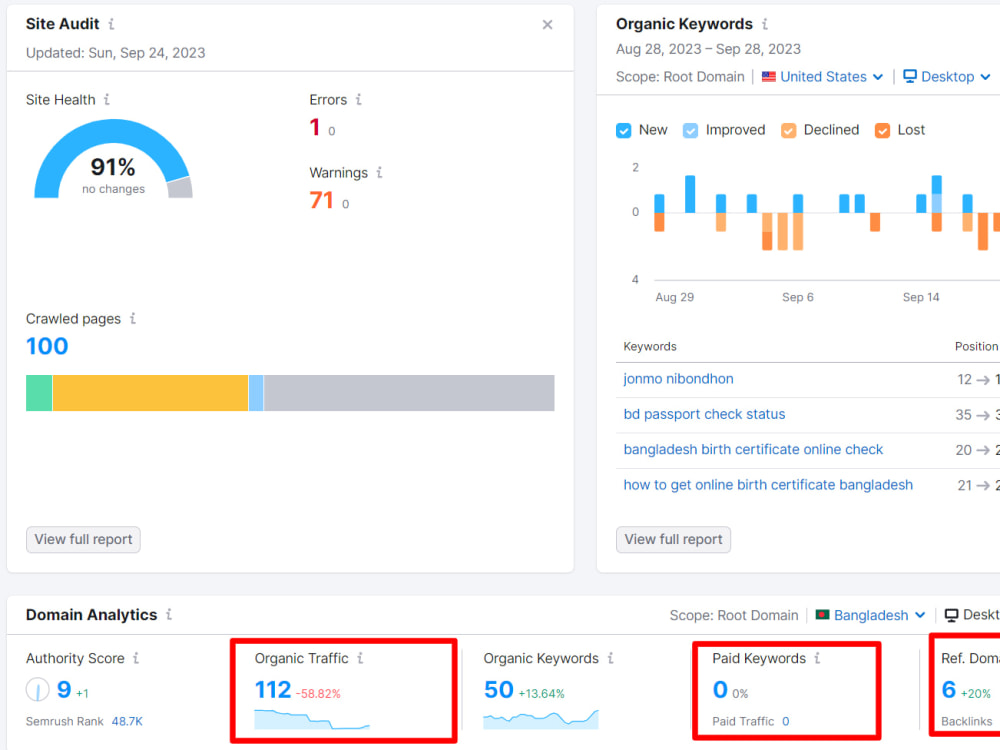
Task: Uncheck the New keywords checkbox
Action: (x=624, y=131)
